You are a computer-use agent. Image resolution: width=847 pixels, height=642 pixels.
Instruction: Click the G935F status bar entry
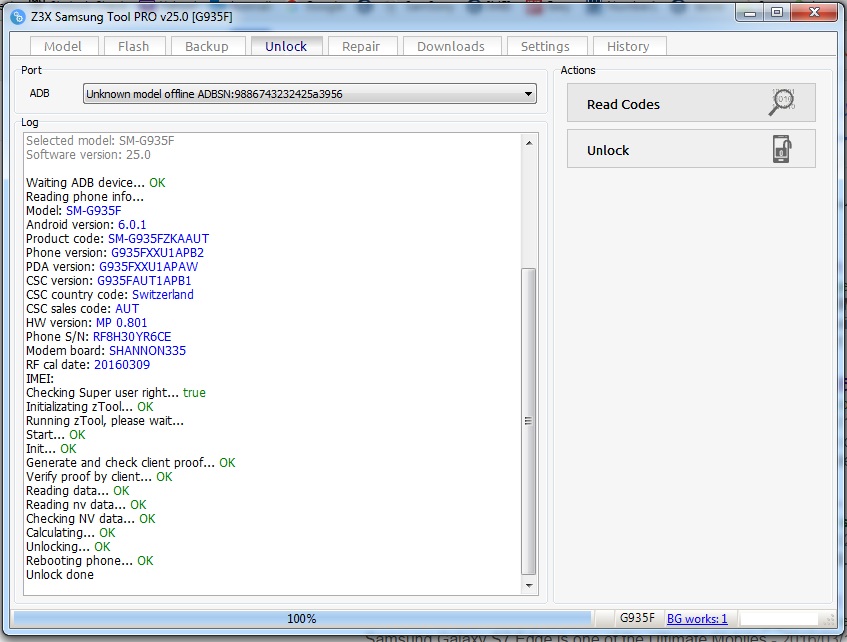637,618
